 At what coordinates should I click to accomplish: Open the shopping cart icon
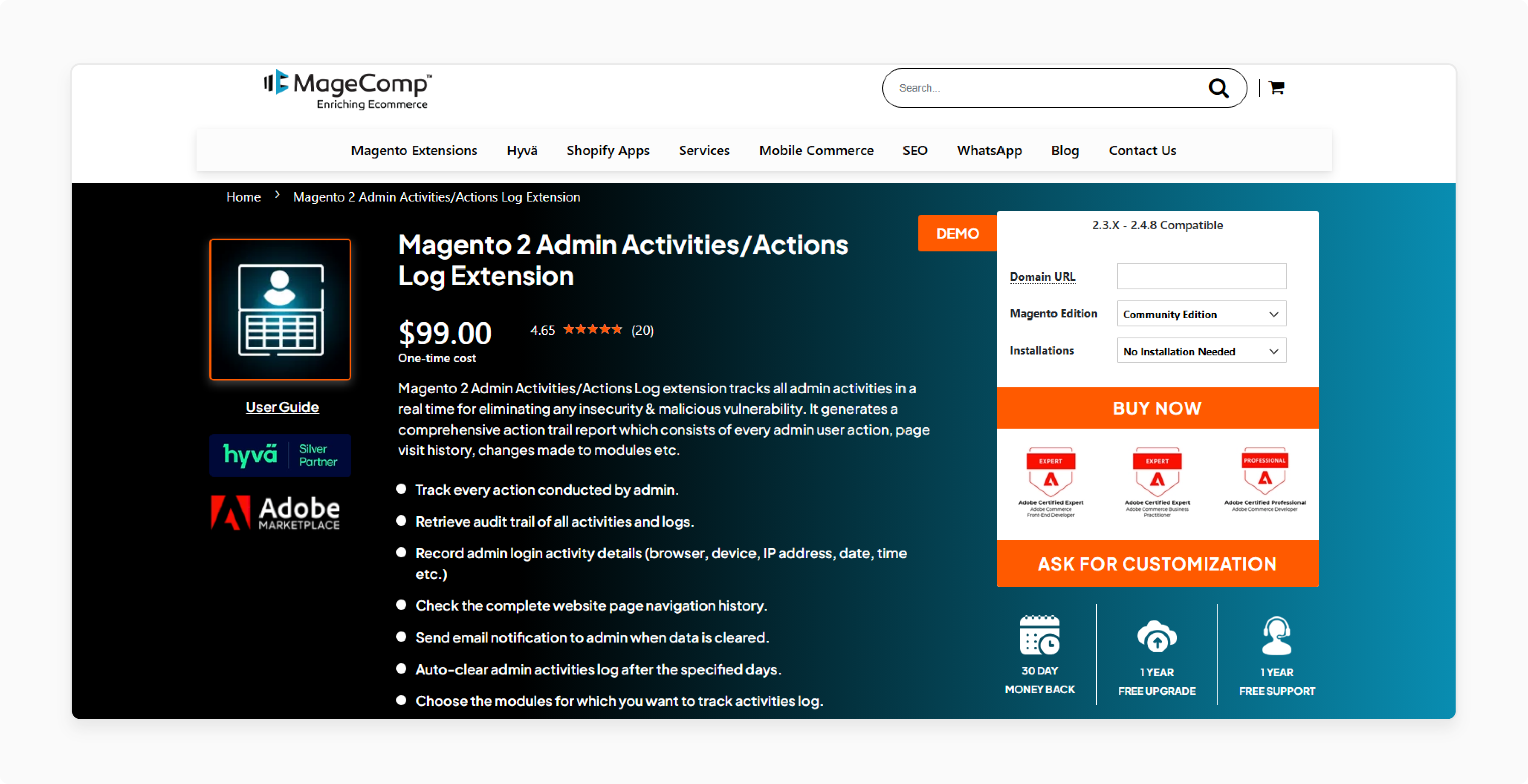point(1276,88)
